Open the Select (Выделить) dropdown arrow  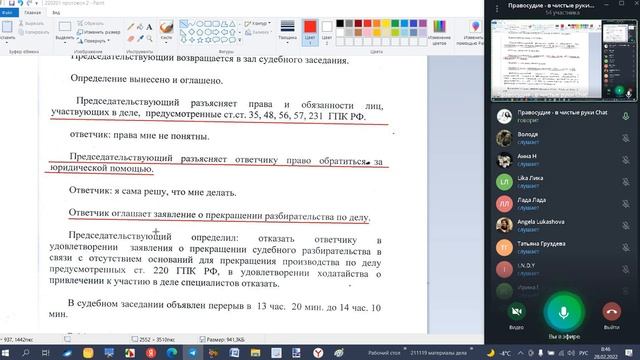click(65, 42)
